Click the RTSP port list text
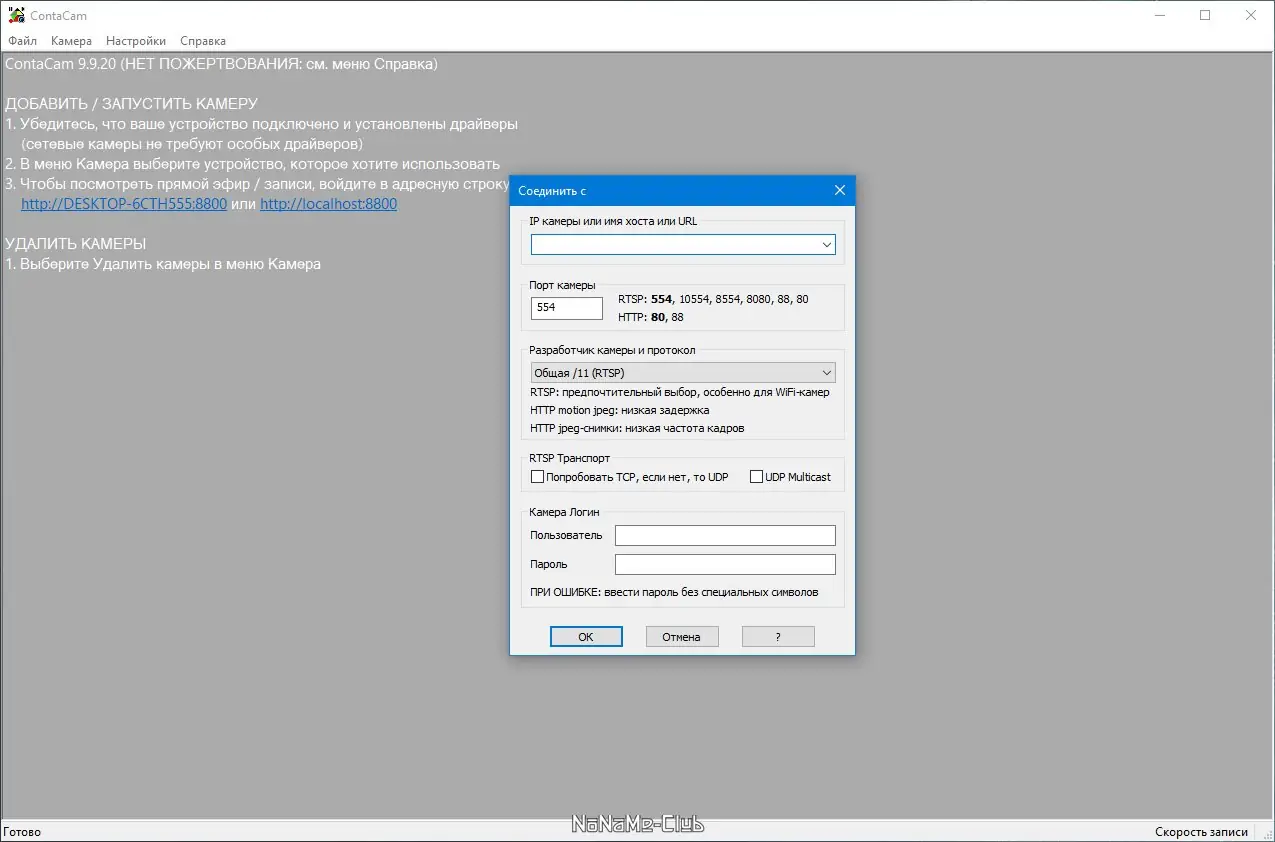The height and width of the screenshot is (842, 1275). click(x=713, y=299)
